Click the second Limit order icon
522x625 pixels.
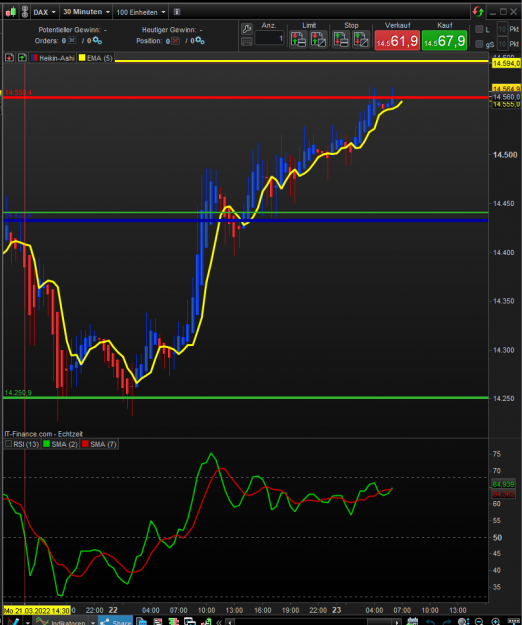(318, 39)
